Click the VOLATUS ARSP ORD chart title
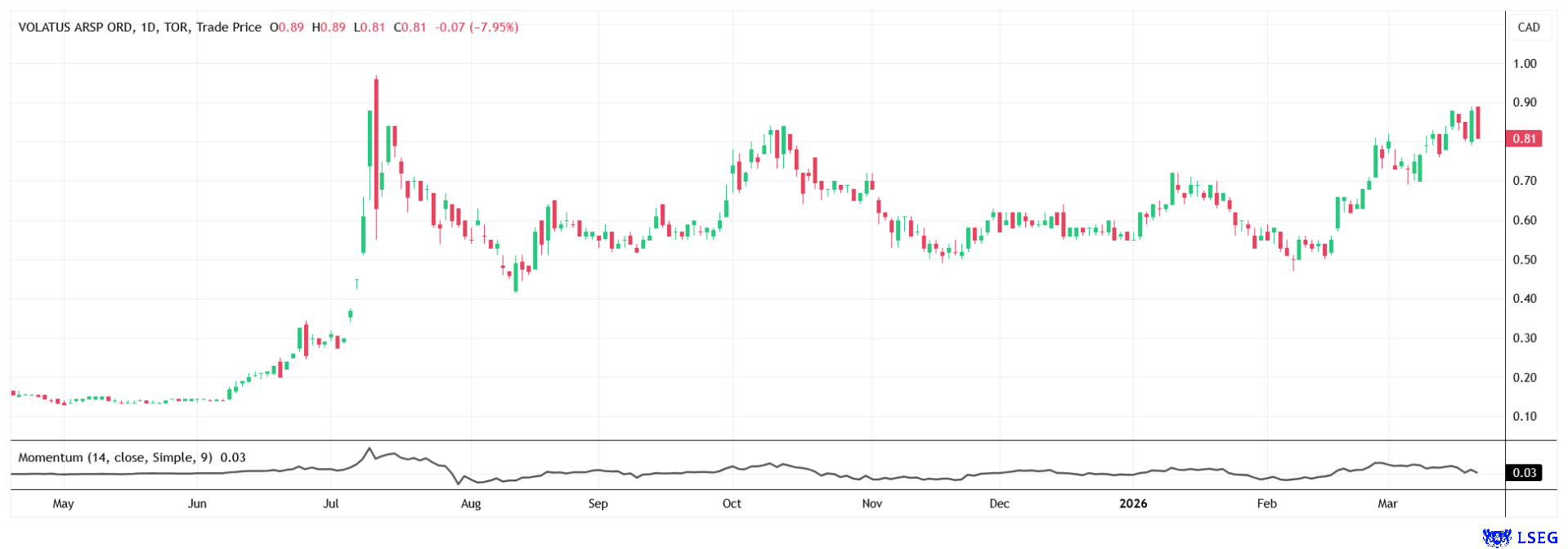The image size is (1568, 549). coord(74,27)
